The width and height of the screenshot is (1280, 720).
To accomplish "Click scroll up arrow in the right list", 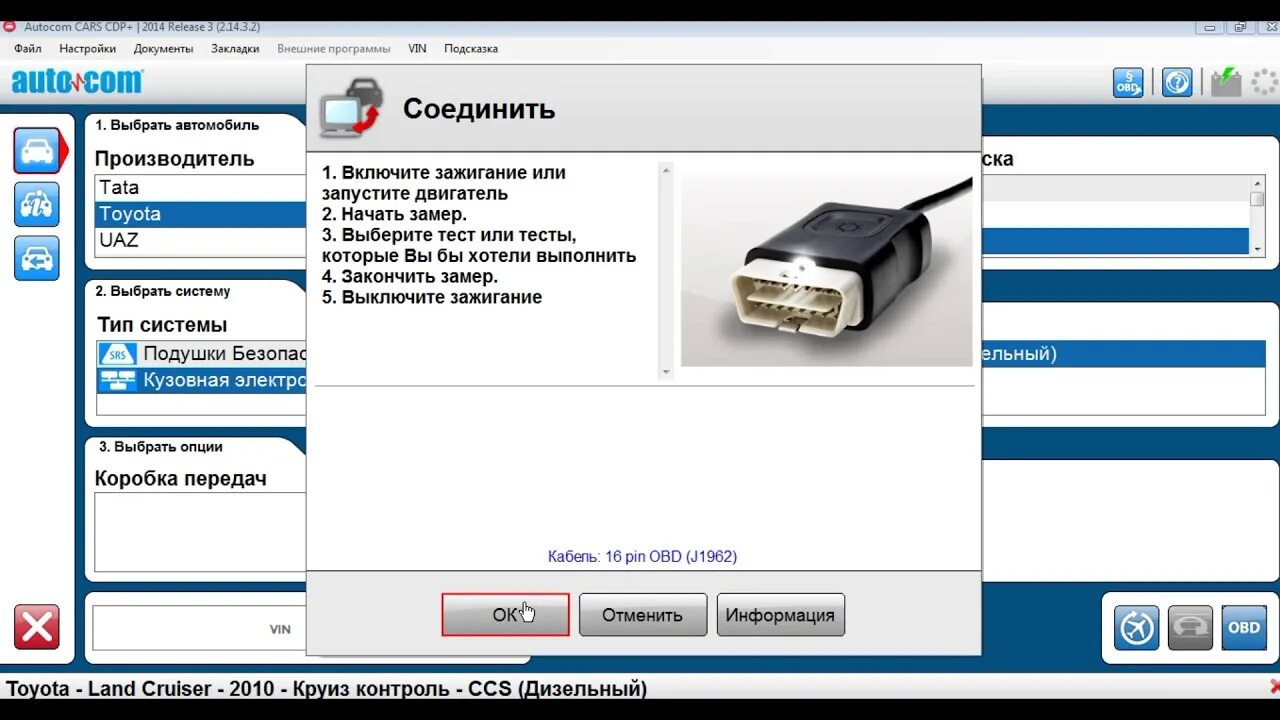I will [x=1258, y=183].
